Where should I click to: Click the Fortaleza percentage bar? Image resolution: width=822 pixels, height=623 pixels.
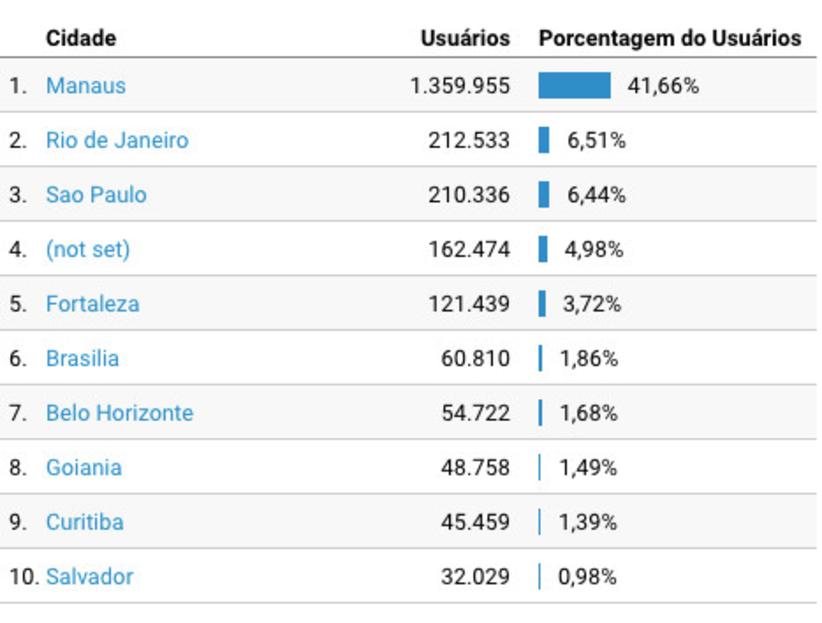click(x=542, y=304)
